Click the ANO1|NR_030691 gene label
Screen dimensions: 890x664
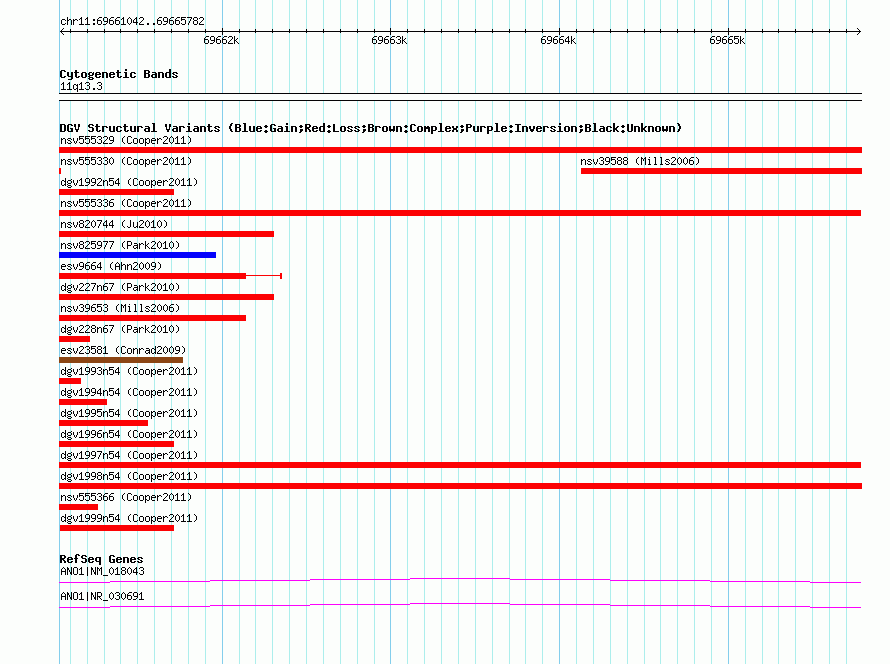point(102,596)
